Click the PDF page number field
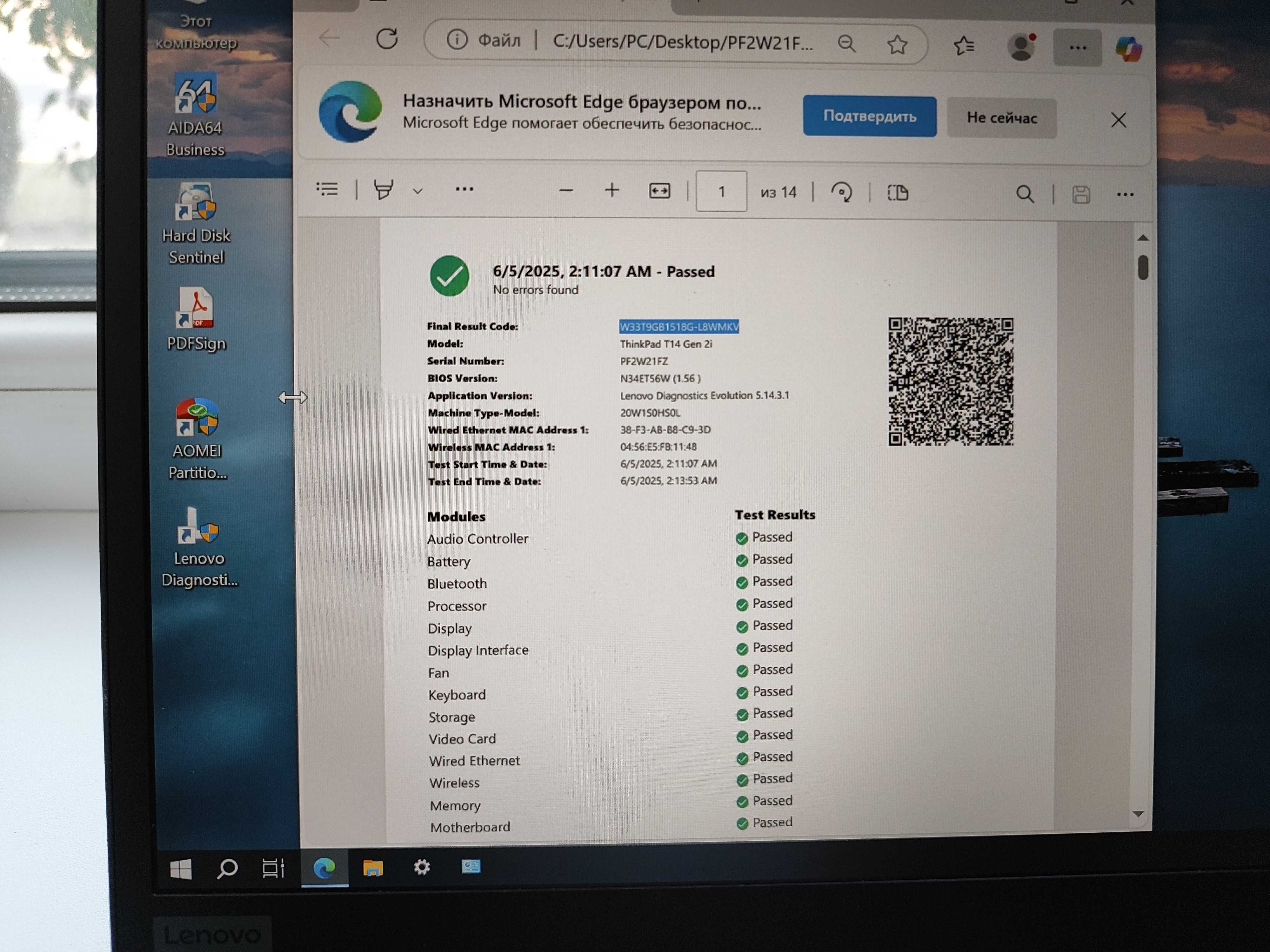This screenshot has width=1270, height=952. click(721, 191)
